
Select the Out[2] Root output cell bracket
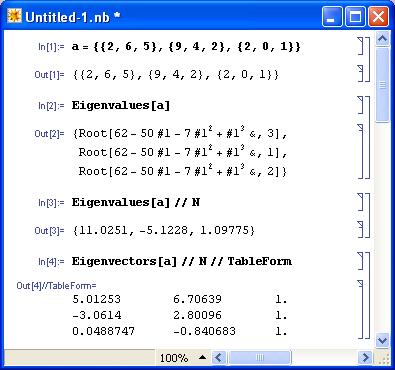(361, 151)
